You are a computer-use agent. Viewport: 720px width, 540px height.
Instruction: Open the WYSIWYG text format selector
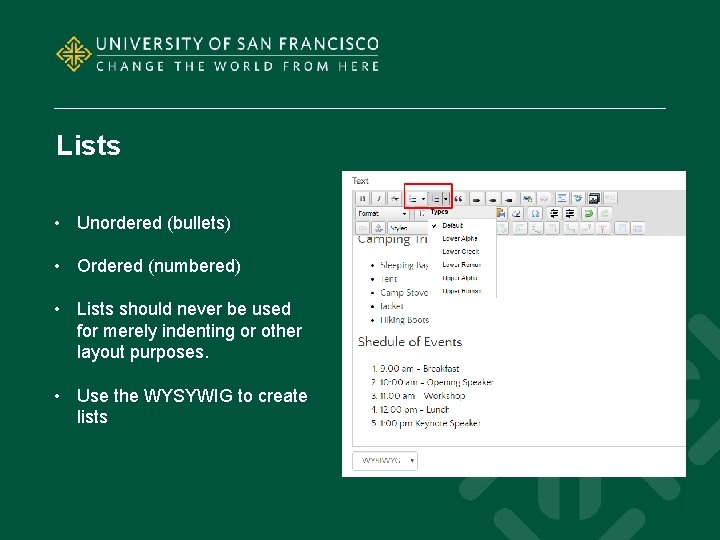(385, 461)
